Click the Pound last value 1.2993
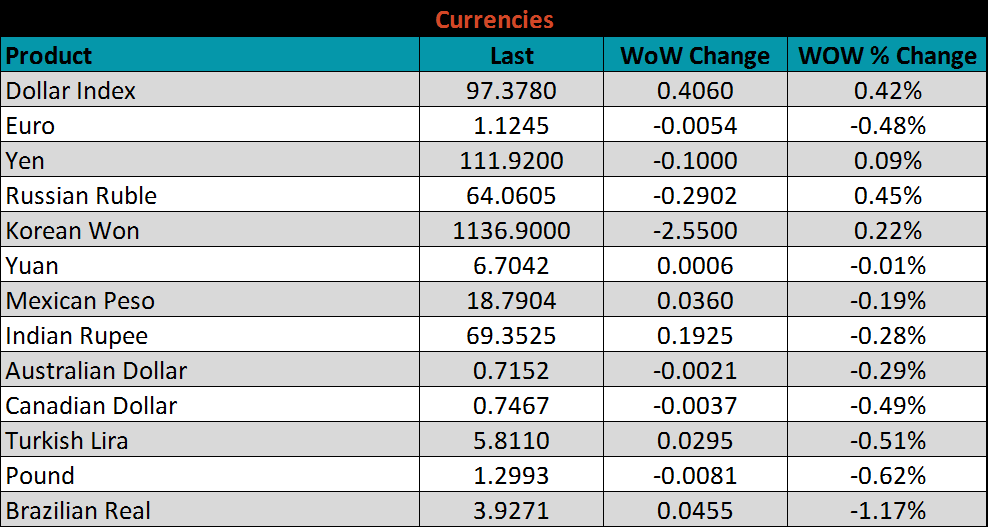 coord(511,476)
